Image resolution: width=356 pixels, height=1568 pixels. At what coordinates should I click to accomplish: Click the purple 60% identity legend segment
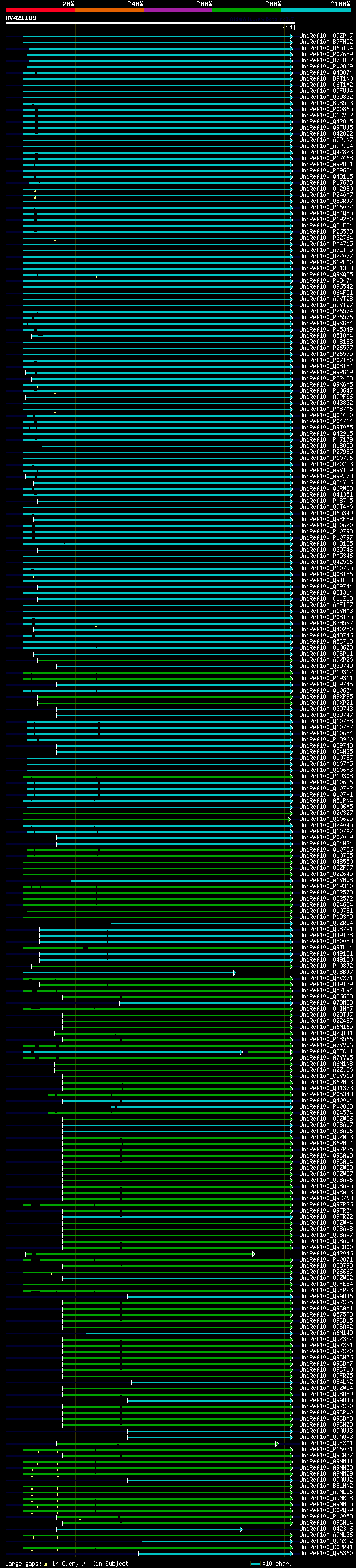[x=177, y=10]
